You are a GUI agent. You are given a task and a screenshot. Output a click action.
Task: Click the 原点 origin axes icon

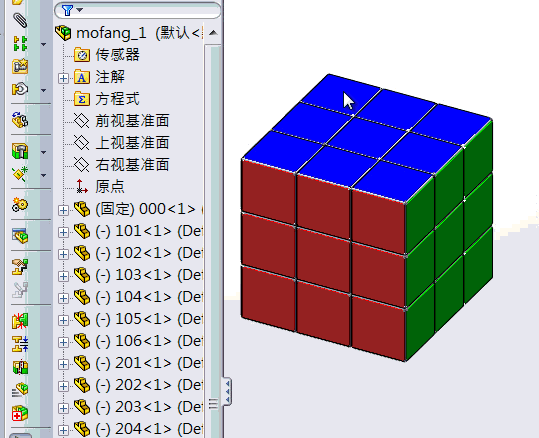(x=82, y=186)
